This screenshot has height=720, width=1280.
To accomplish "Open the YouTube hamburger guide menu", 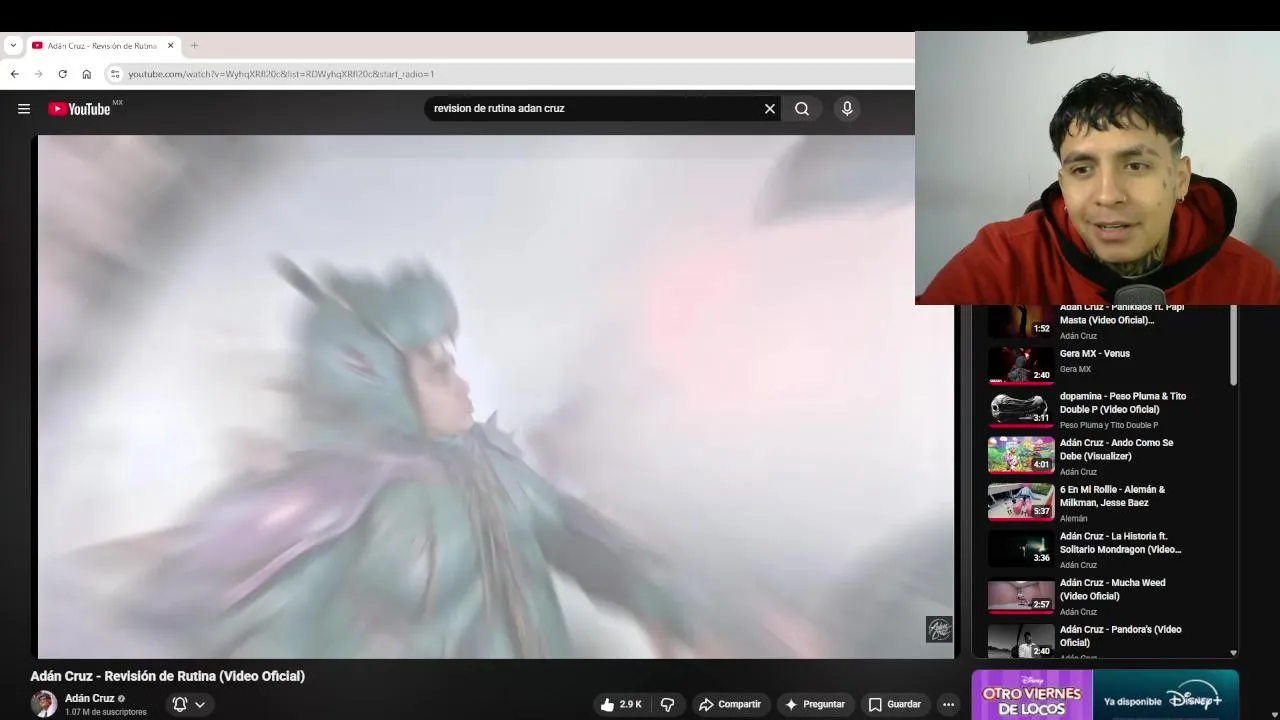I will [24, 109].
